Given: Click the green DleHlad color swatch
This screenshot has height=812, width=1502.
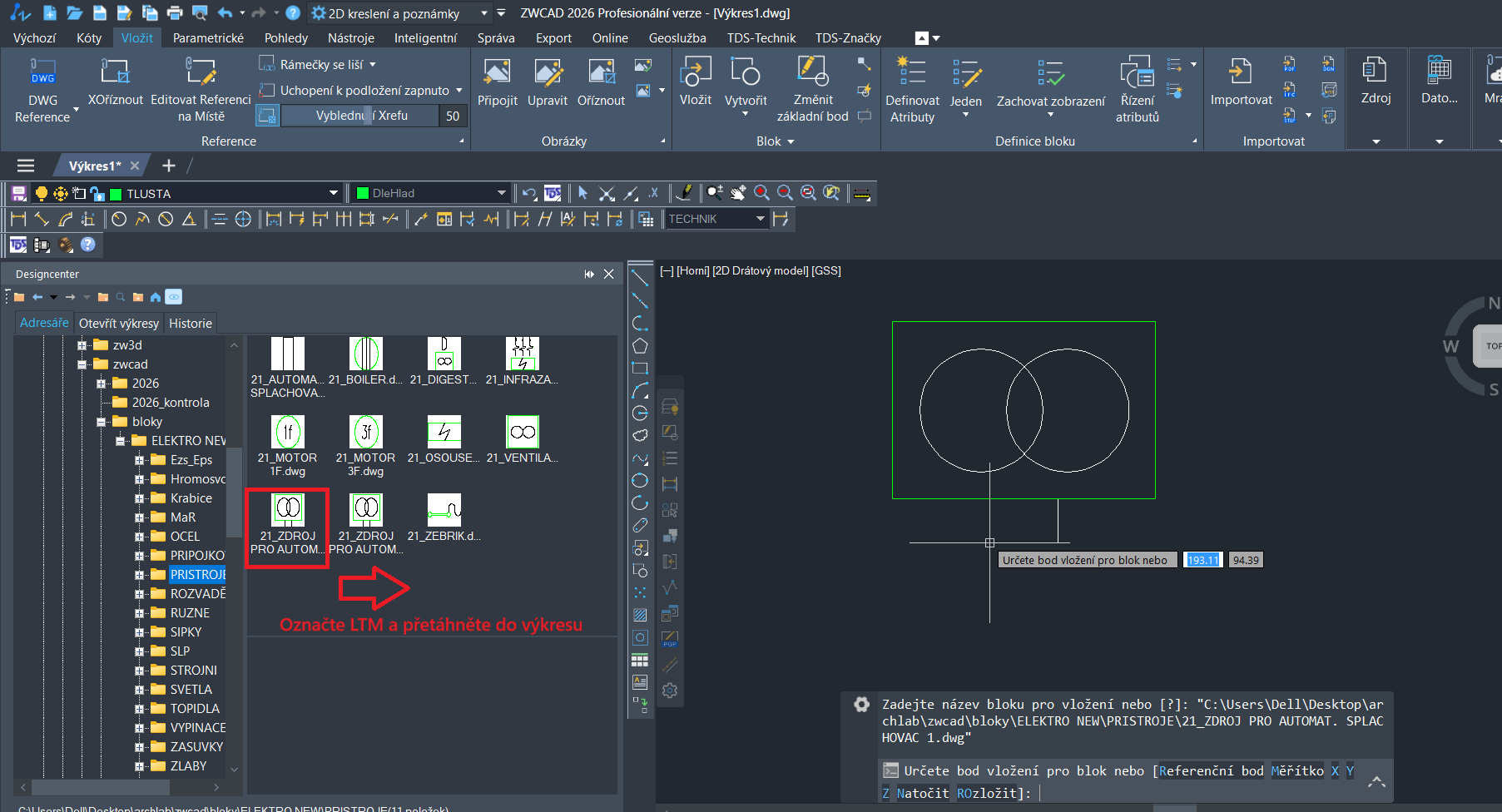Looking at the screenshot, I should [x=363, y=194].
